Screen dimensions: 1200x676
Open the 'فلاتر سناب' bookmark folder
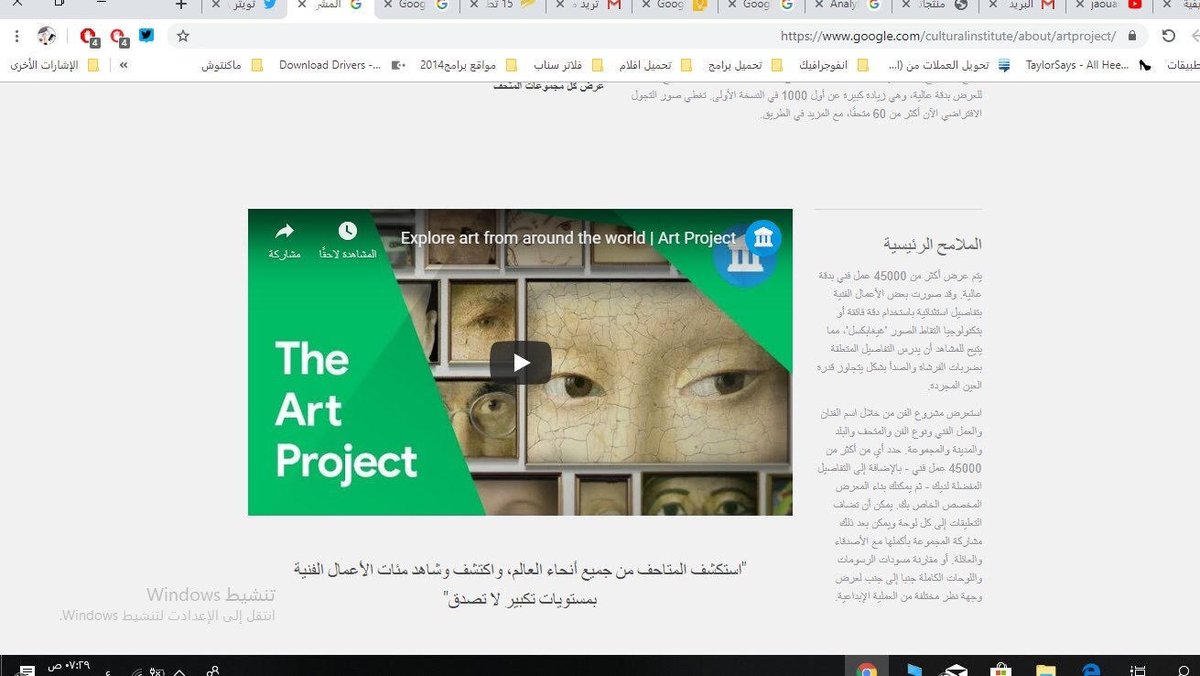568,66
